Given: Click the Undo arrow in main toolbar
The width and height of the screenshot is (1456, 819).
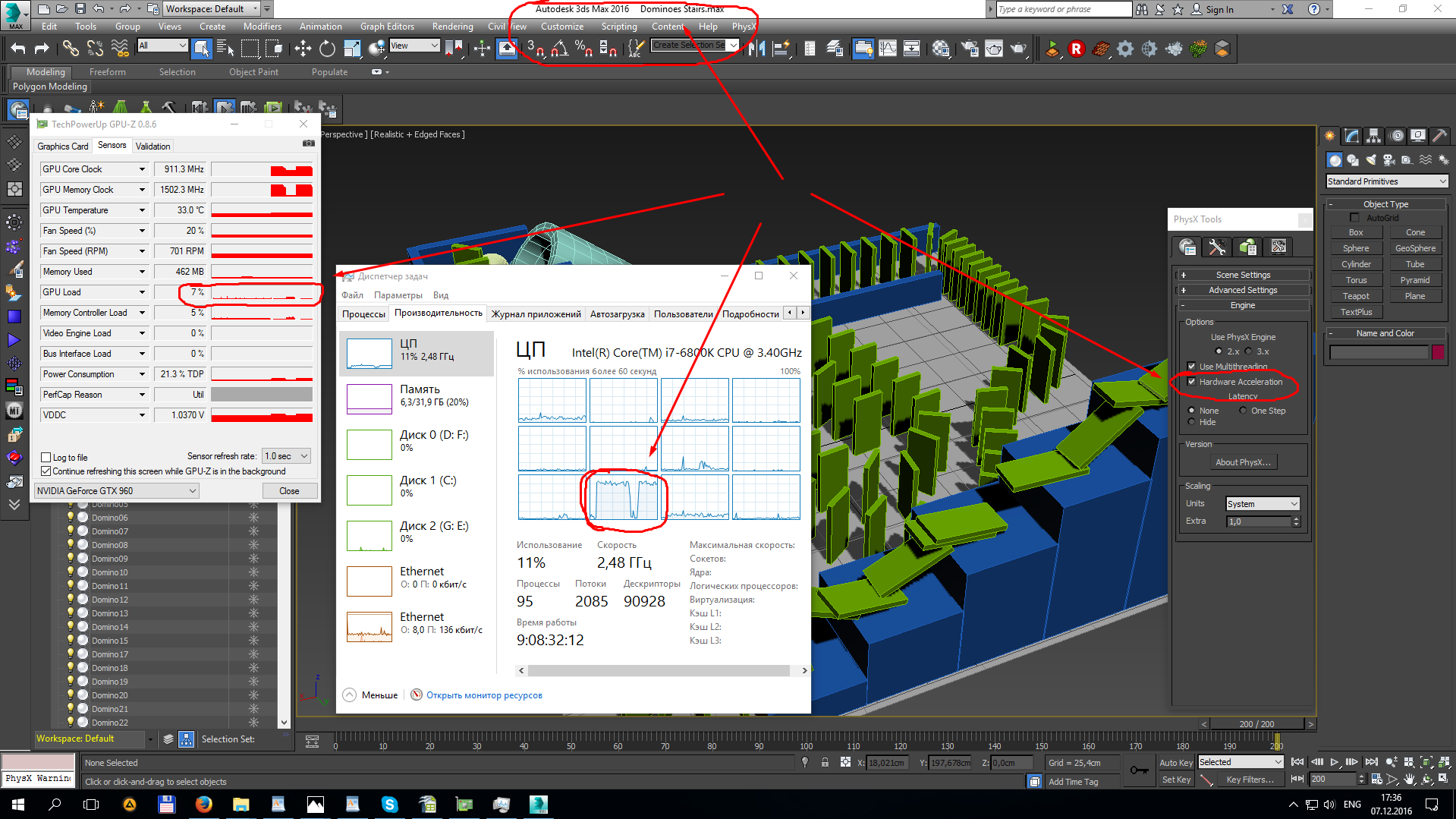Looking at the screenshot, I should tap(18, 49).
